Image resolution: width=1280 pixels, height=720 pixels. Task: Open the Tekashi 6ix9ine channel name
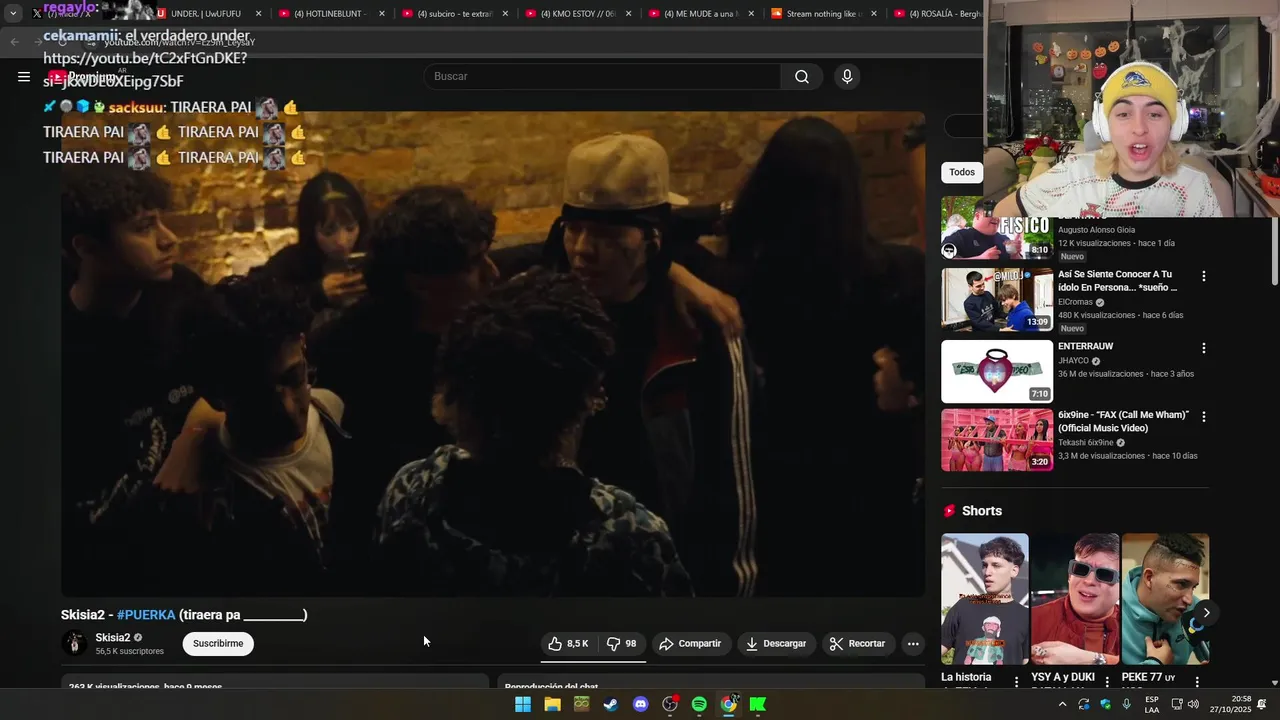(1086, 442)
